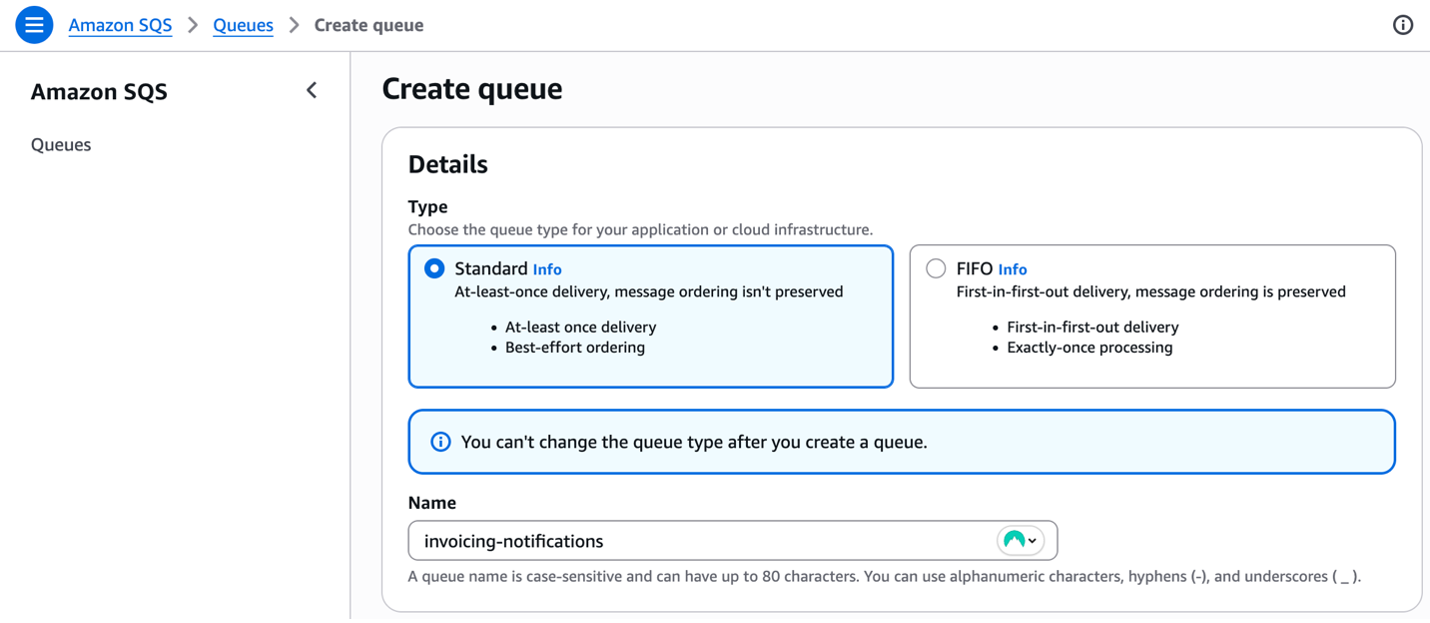Click the breadcrumb separator chevron after Queues
The image size is (1430, 623).
click(x=292, y=25)
